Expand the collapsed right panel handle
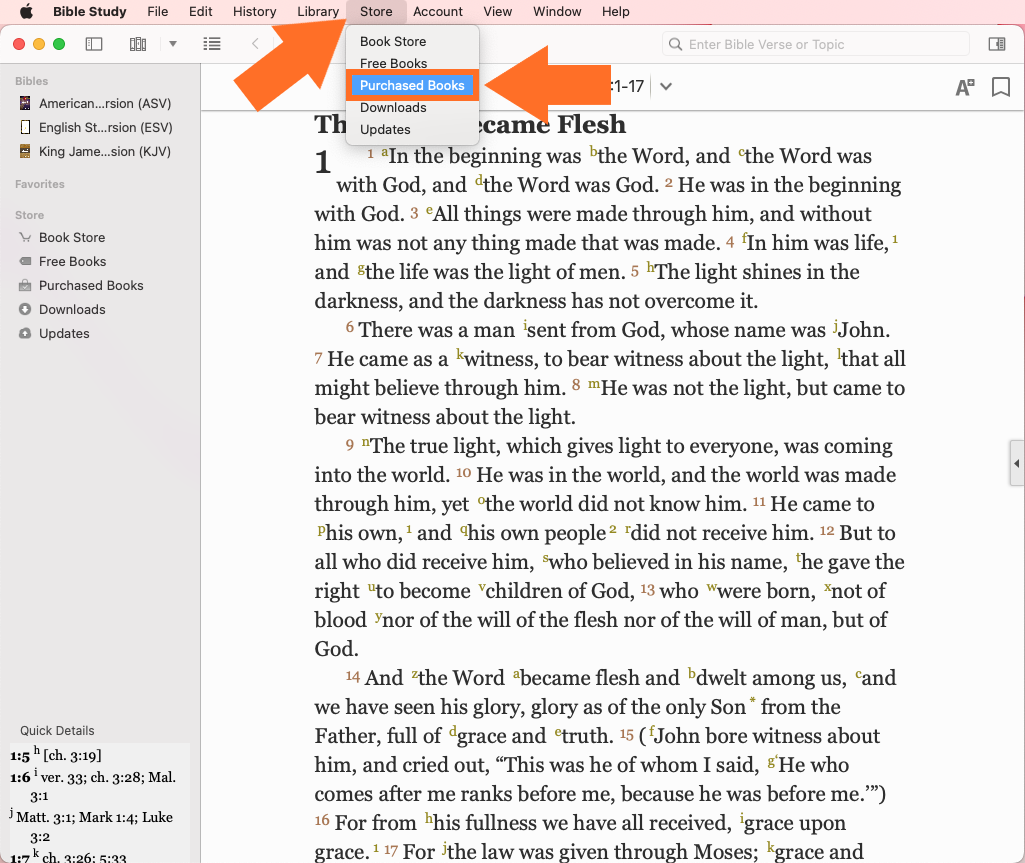This screenshot has width=1025, height=863. [x=1017, y=463]
